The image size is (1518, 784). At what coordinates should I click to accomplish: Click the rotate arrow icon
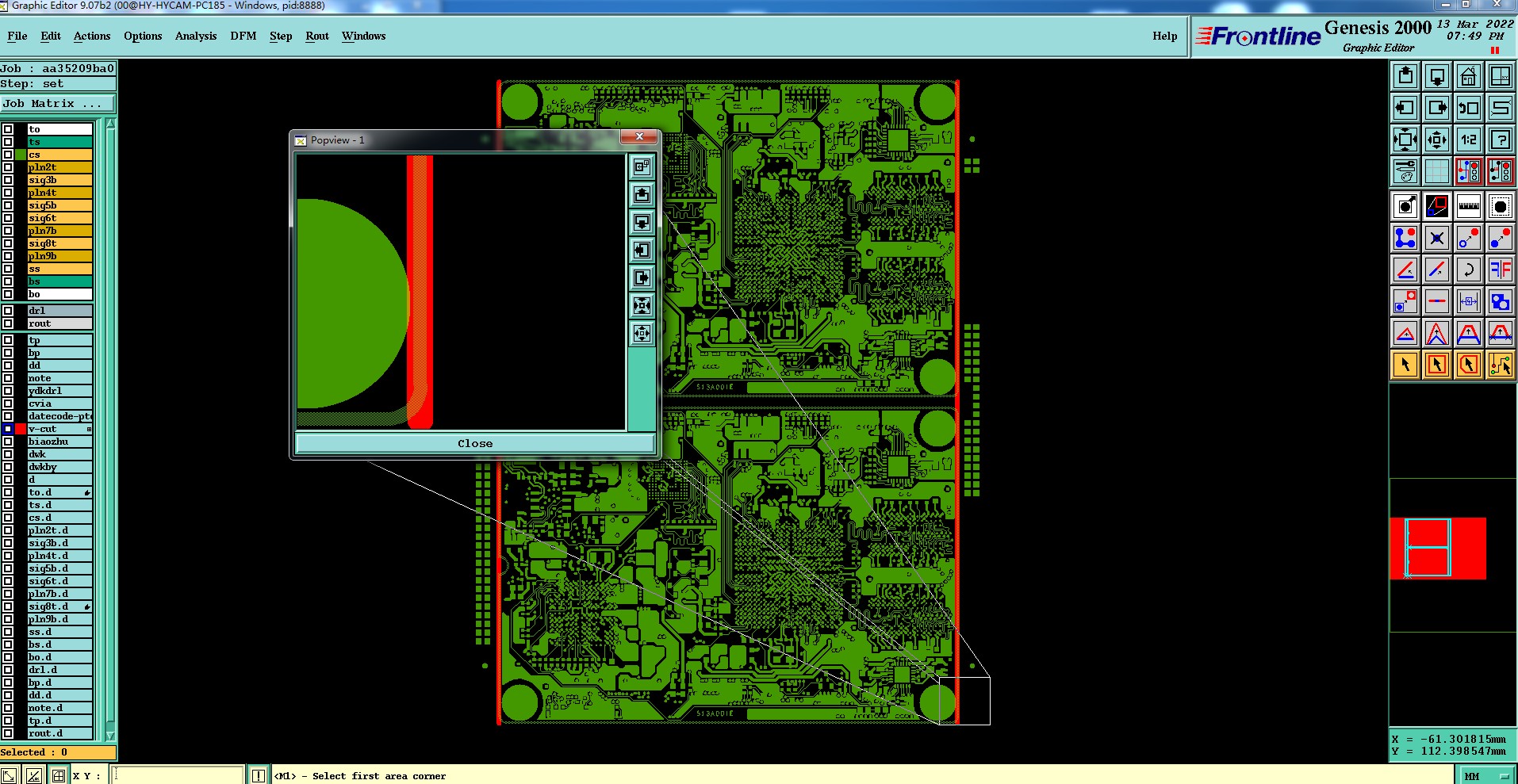[1469, 270]
